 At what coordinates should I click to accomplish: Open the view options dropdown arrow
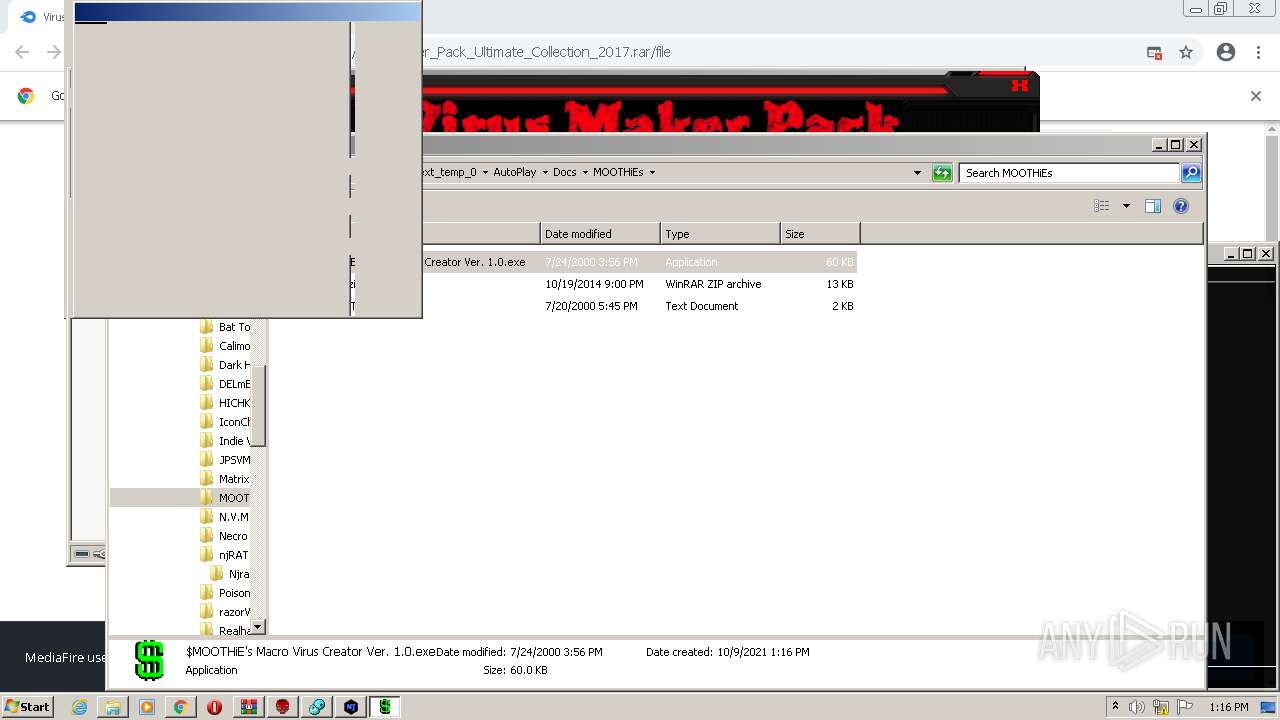1126,206
